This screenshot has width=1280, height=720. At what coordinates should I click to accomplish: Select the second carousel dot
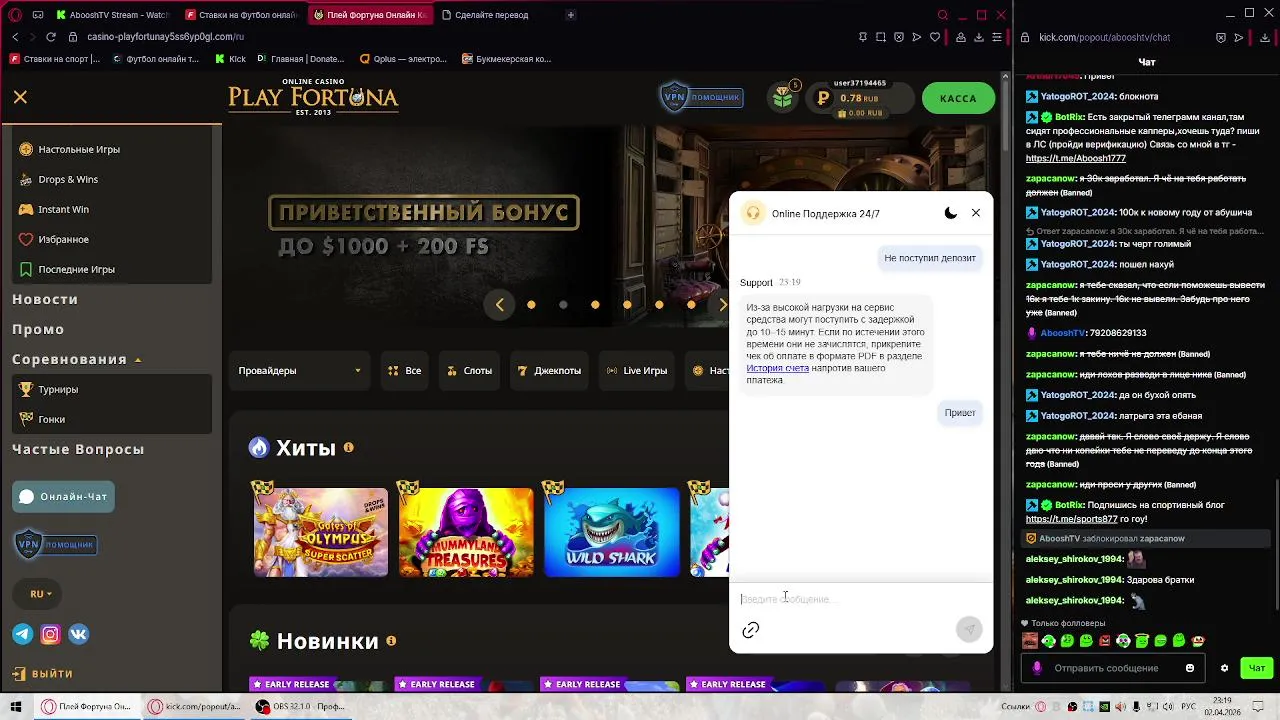pyautogui.click(x=563, y=305)
